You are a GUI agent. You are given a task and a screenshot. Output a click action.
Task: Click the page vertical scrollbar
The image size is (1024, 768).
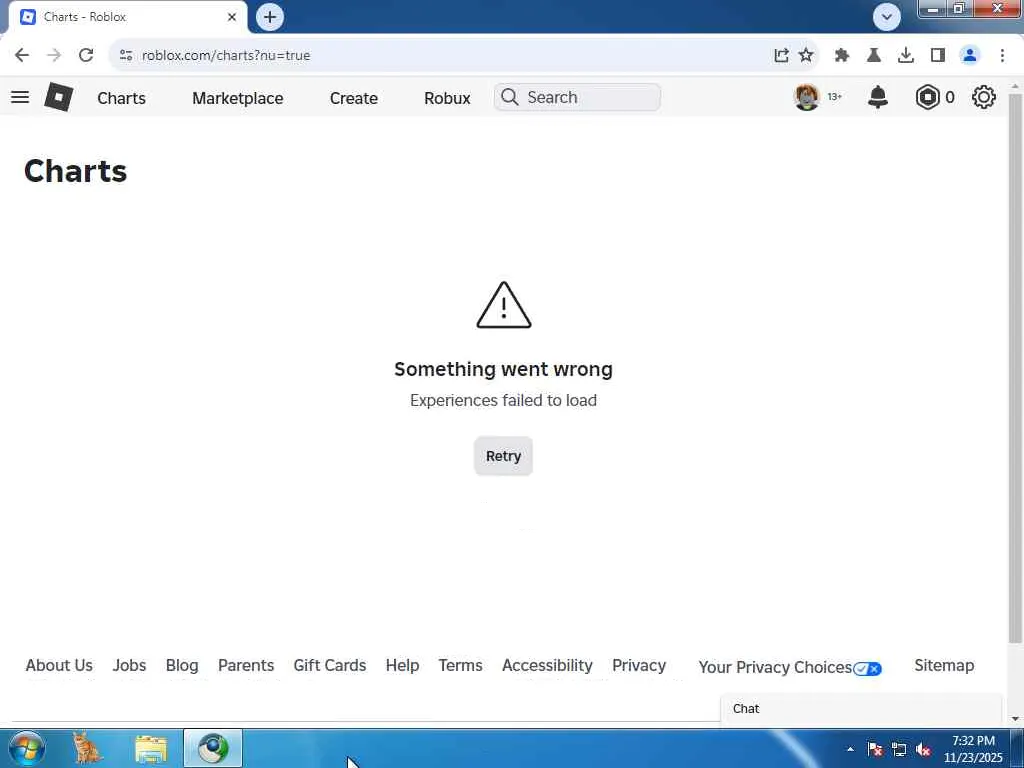tap(1015, 366)
